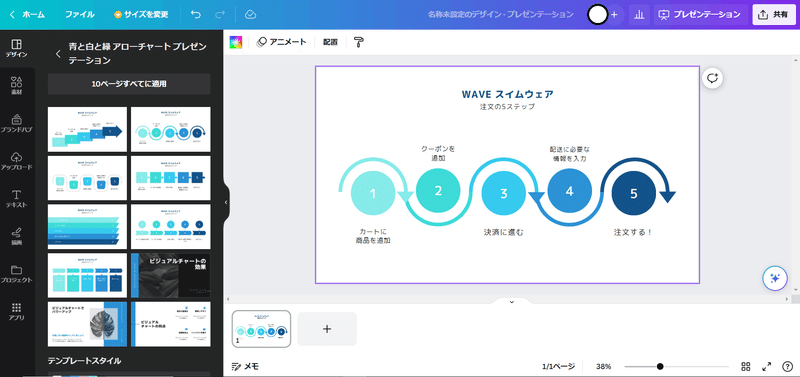Image resolution: width=800 pixels, height=377 pixels.
Task: Select circle number 5 on the slide
Action: click(x=634, y=193)
